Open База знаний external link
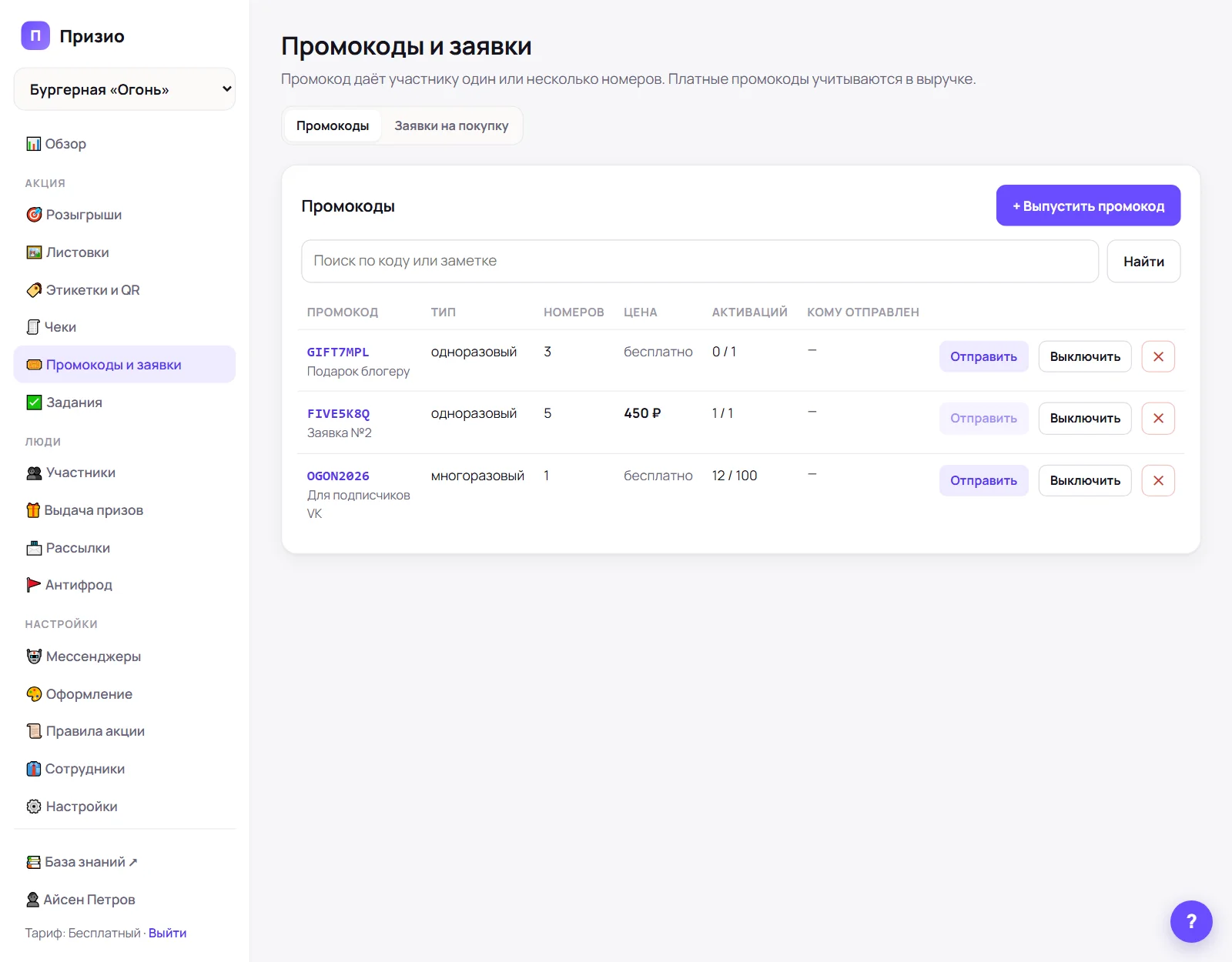 point(82,862)
